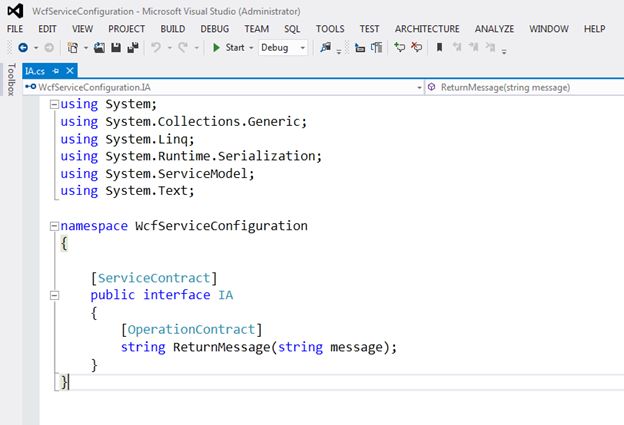624x425 pixels.
Task: Select the IA.cs document tab
Action: (35, 71)
